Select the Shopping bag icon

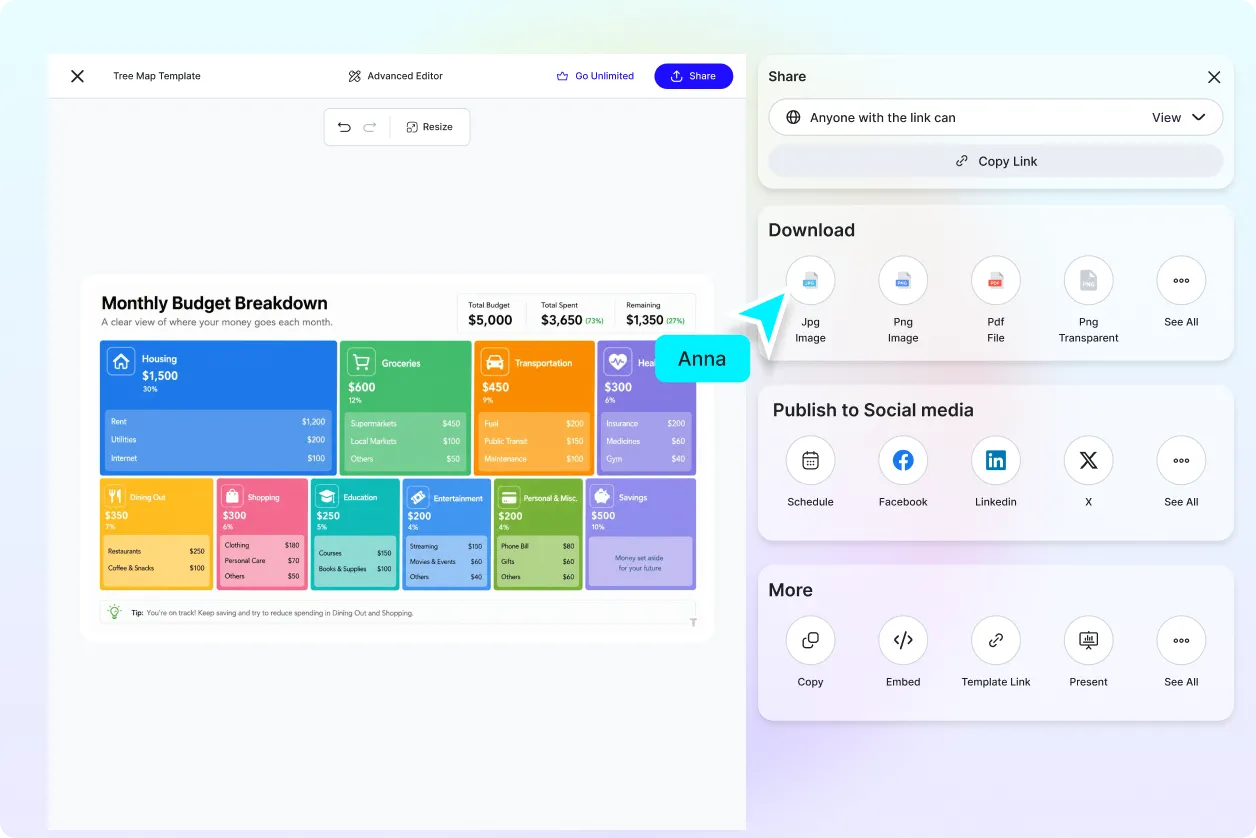232,496
